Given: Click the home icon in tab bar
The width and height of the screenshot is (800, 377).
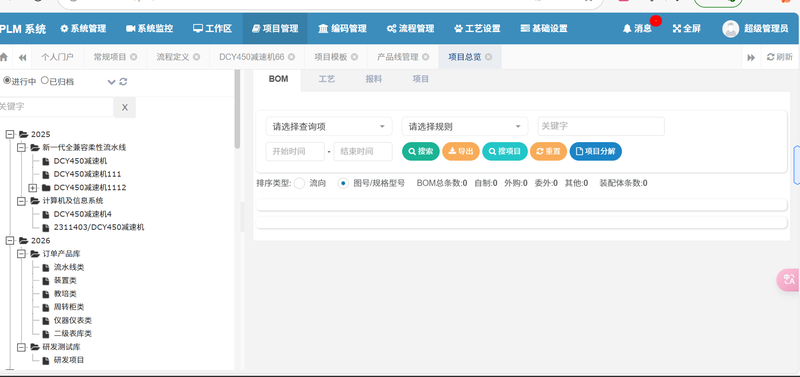Looking at the screenshot, I should point(3,57).
